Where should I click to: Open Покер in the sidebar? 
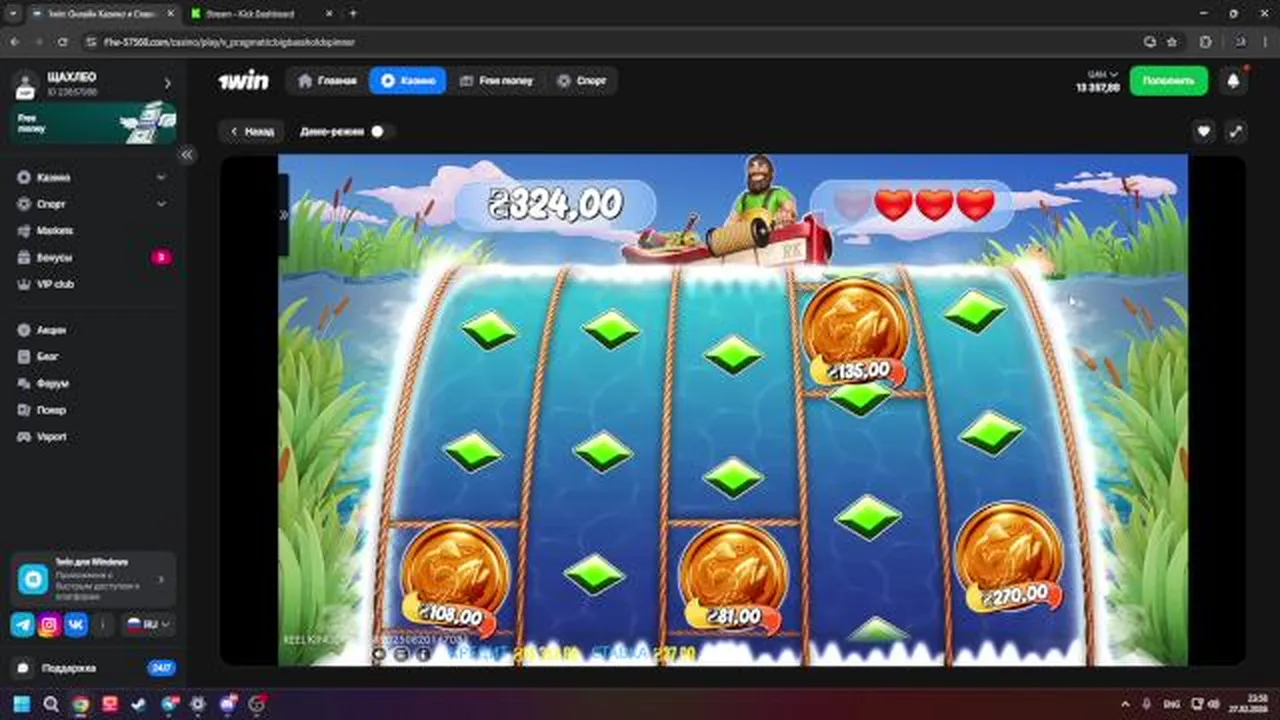click(43, 410)
